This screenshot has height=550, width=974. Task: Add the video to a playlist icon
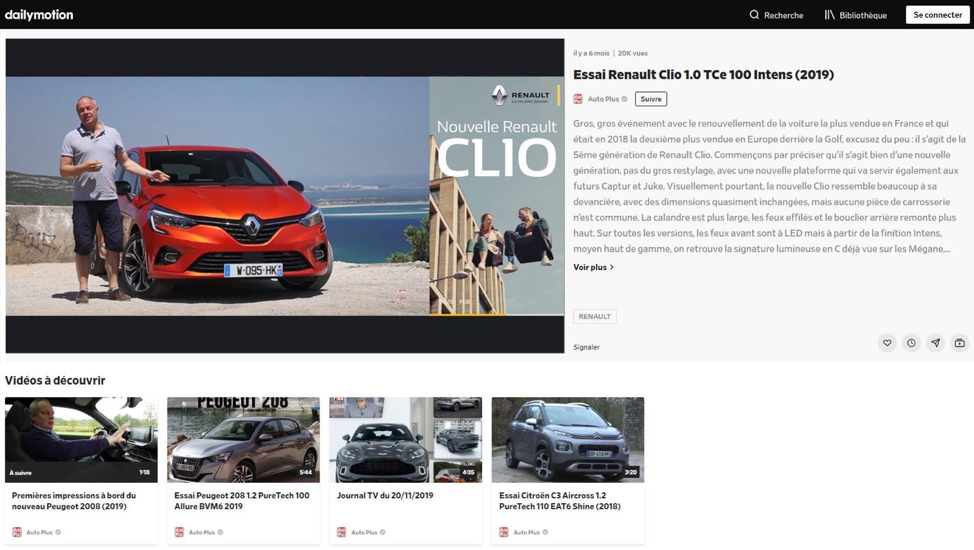(960, 343)
